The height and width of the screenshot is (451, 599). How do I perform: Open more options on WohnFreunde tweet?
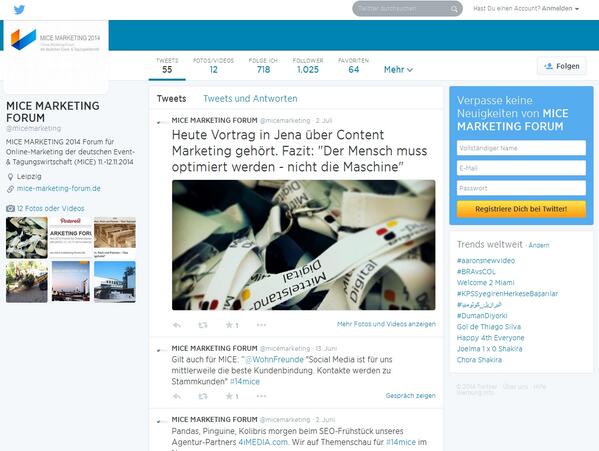point(261,396)
